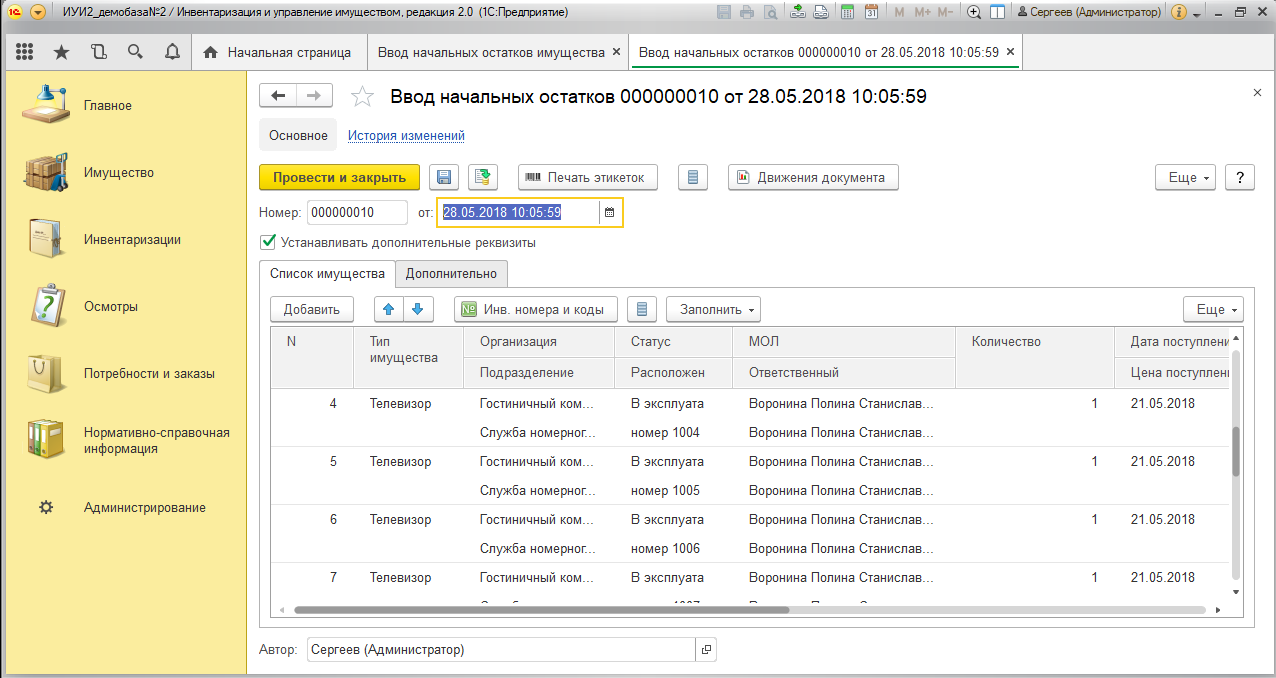Open help with the question mark button

pyautogui.click(x=1240, y=177)
